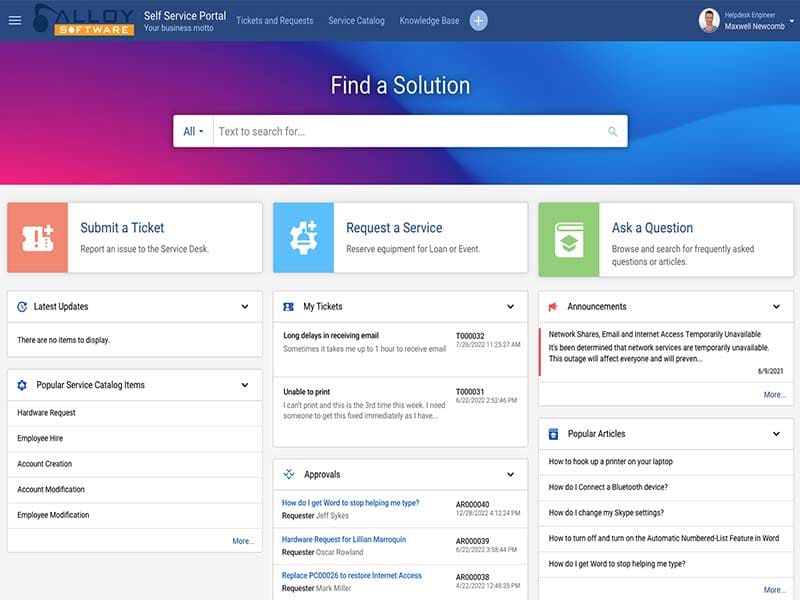Open approval How do I get Word to stop helping me type
Viewport: 800px width, 600px height.
pos(350,503)
